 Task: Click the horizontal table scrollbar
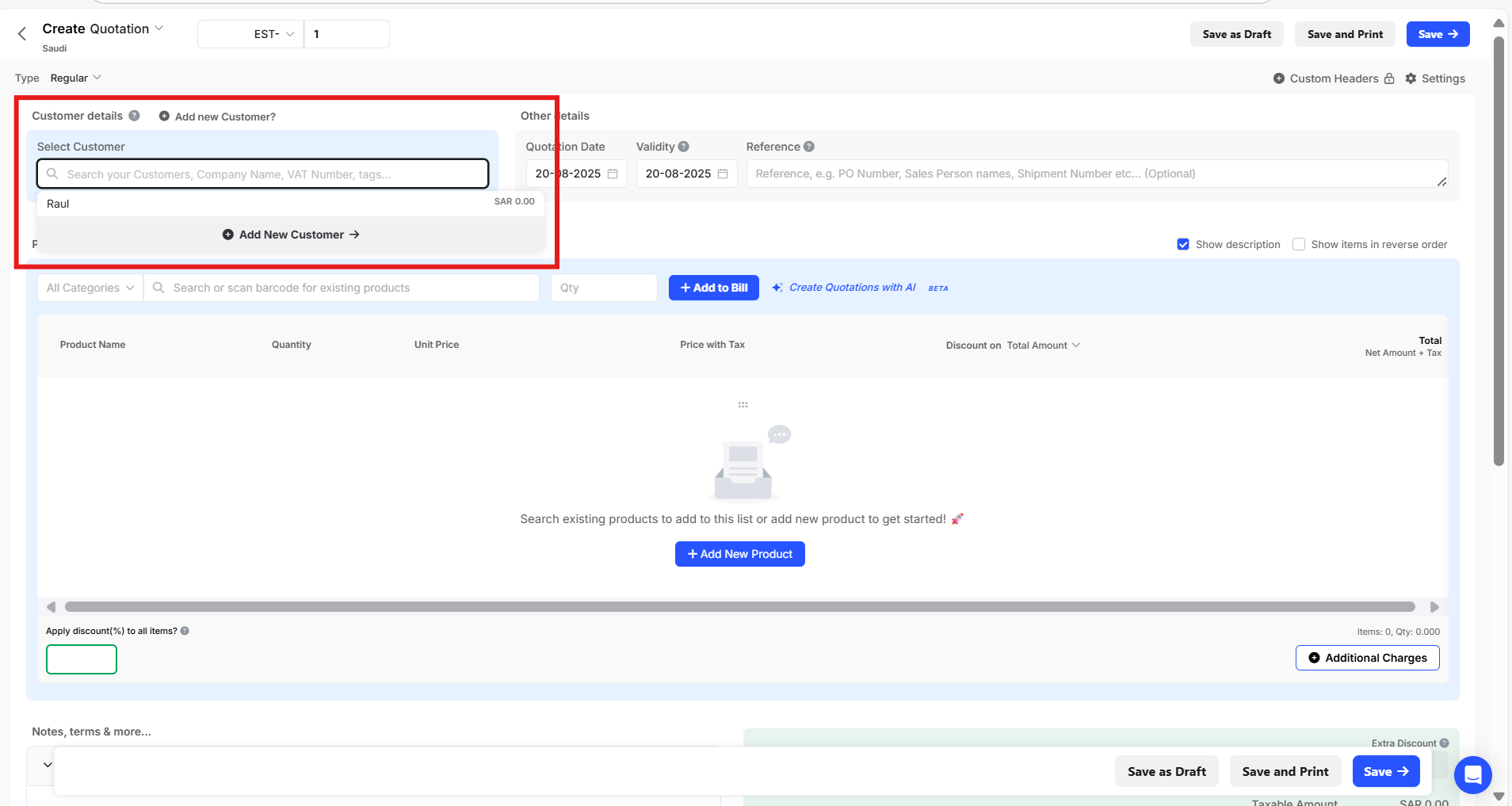click(x=740, y=607)
